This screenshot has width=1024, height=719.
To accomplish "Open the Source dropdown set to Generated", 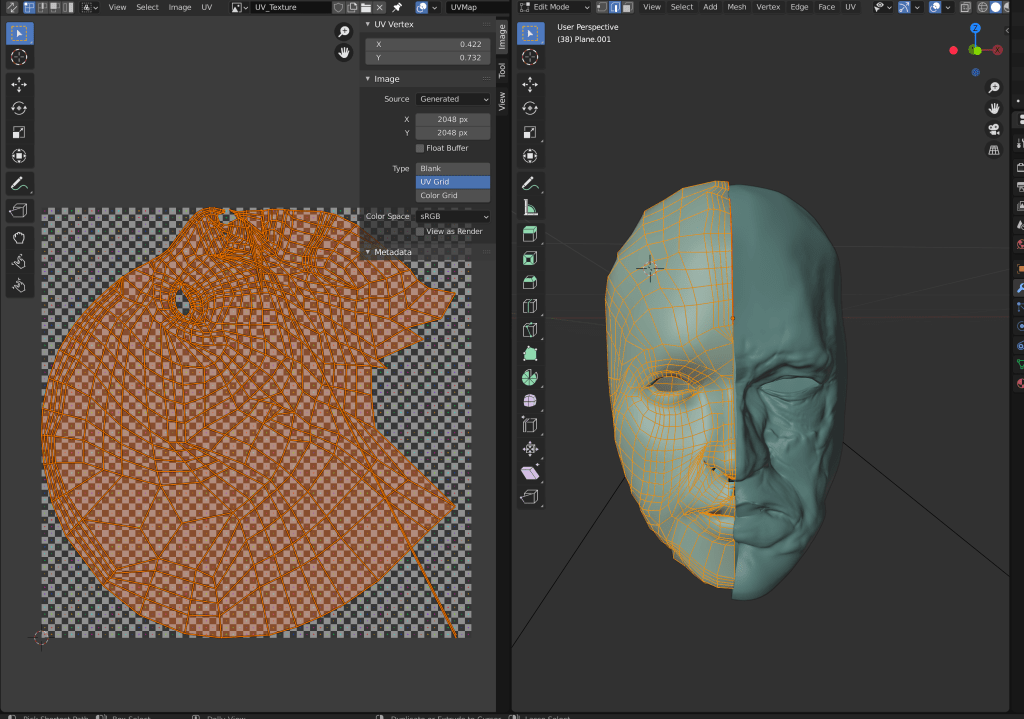I will (x=453, y=99).
